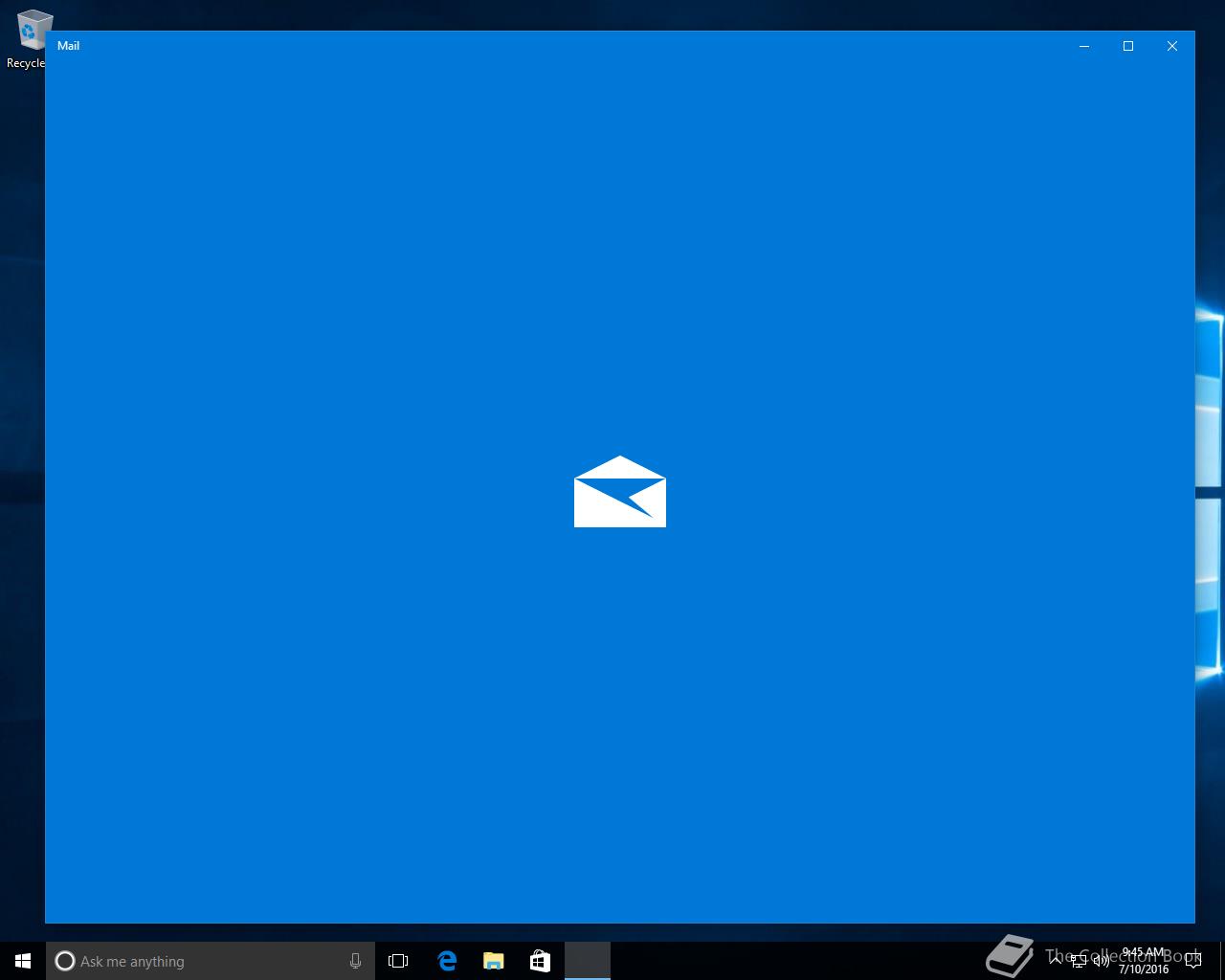The height and width of the screenshot is (980, 1225).
Task: Open the network status tray icon
Action: 1079,961
